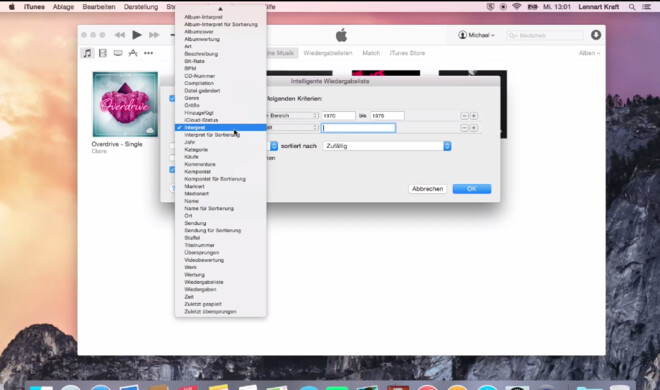Screen dimensions: 660x390
Task: Click the Lennart Kraft user name
Action: click(x=599, y=7)
